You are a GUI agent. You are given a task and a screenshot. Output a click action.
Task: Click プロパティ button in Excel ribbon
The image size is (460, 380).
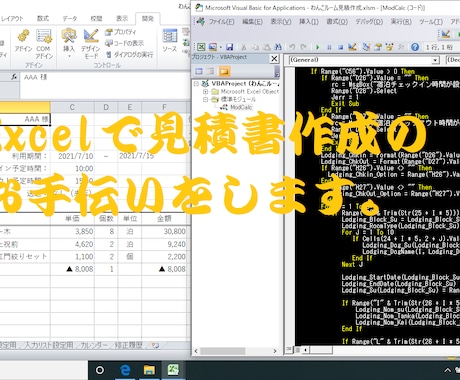(121, 32)
